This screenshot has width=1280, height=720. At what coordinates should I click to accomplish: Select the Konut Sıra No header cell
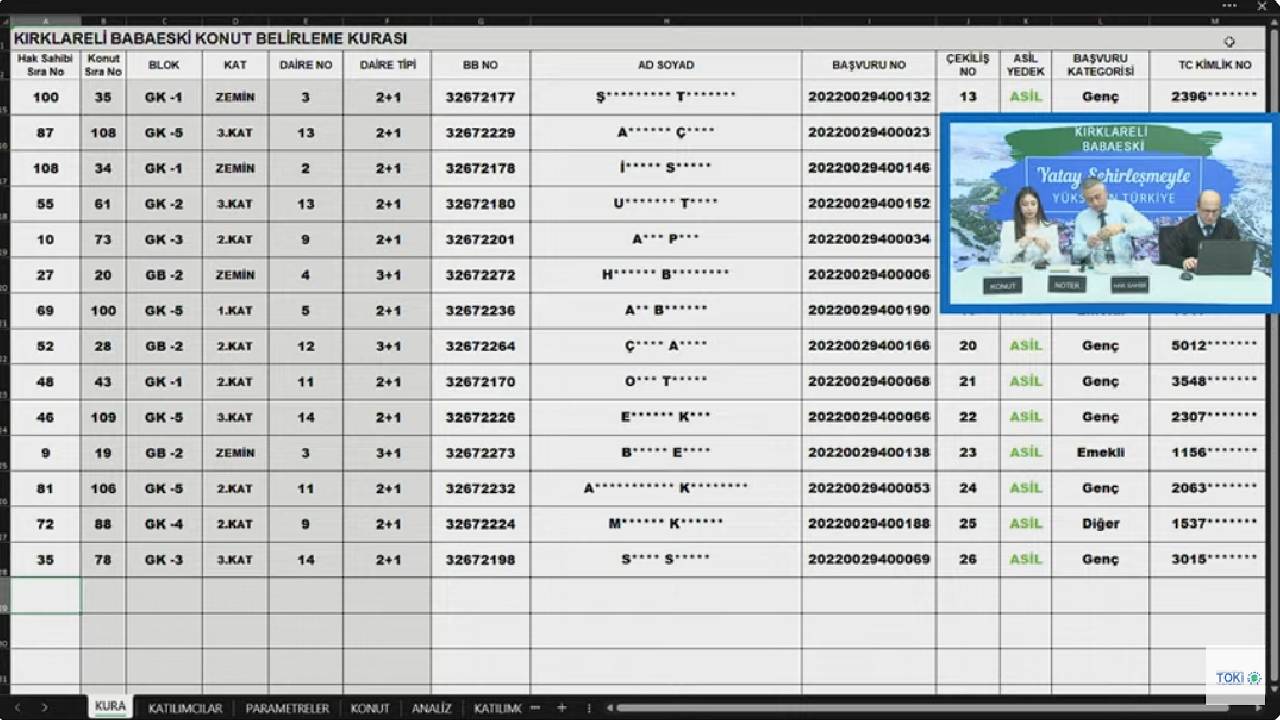[103, 65]
